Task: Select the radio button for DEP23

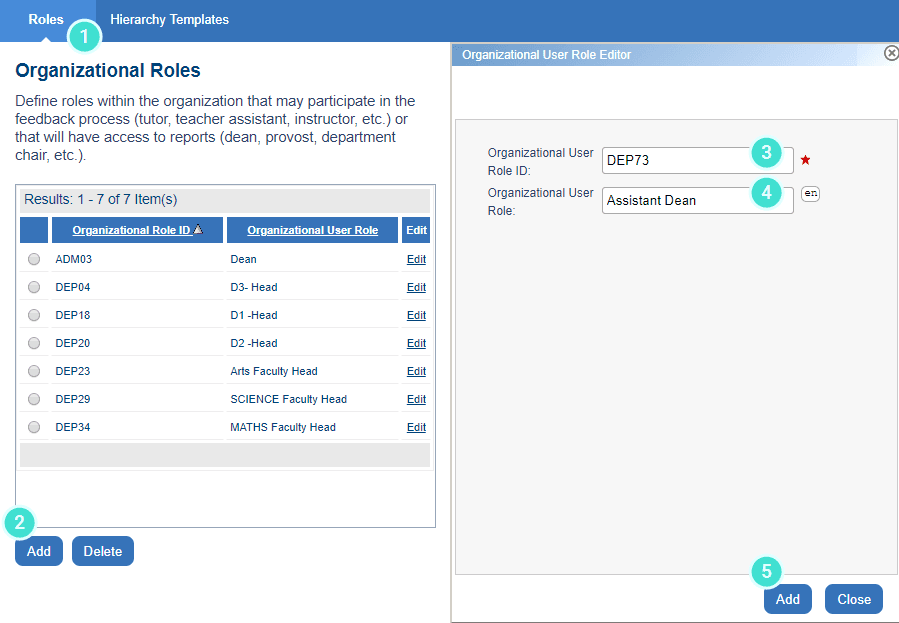Action: click(x=33, y=370)
